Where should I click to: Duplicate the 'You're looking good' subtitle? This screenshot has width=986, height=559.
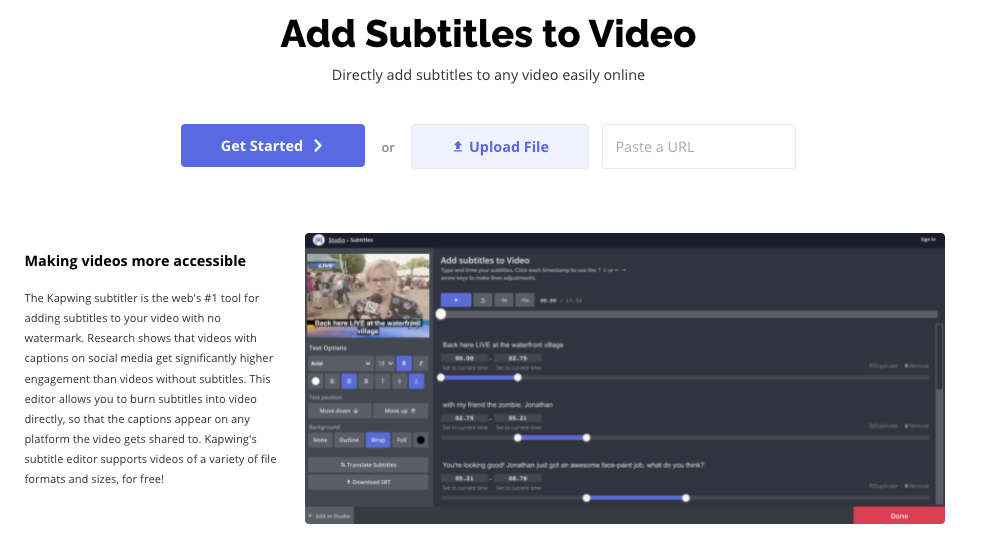pyautogui.click(x=884, y=486)
